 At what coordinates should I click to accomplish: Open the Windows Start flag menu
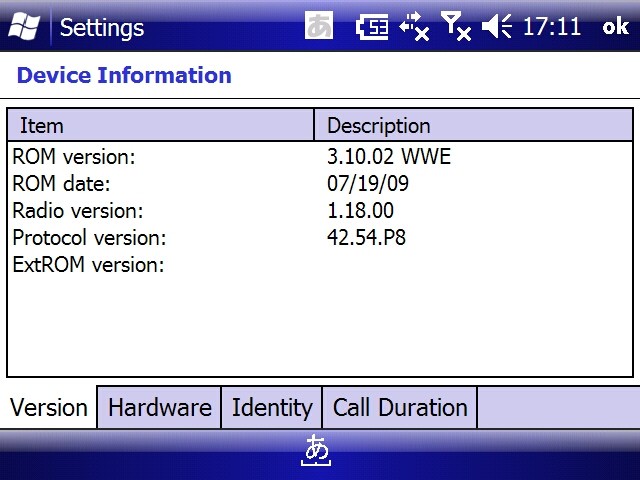24,27
